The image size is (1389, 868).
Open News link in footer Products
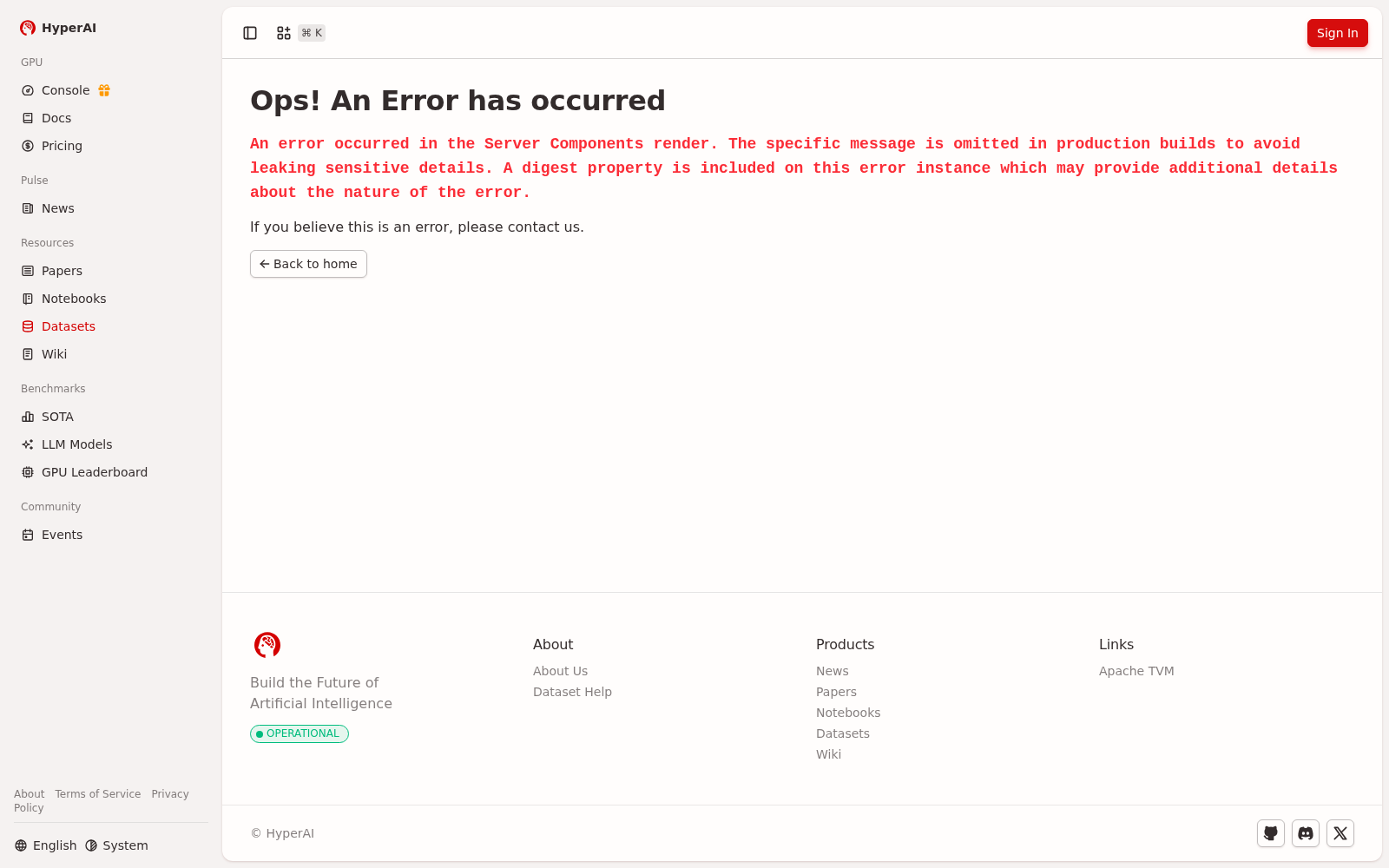click(833, 671)
